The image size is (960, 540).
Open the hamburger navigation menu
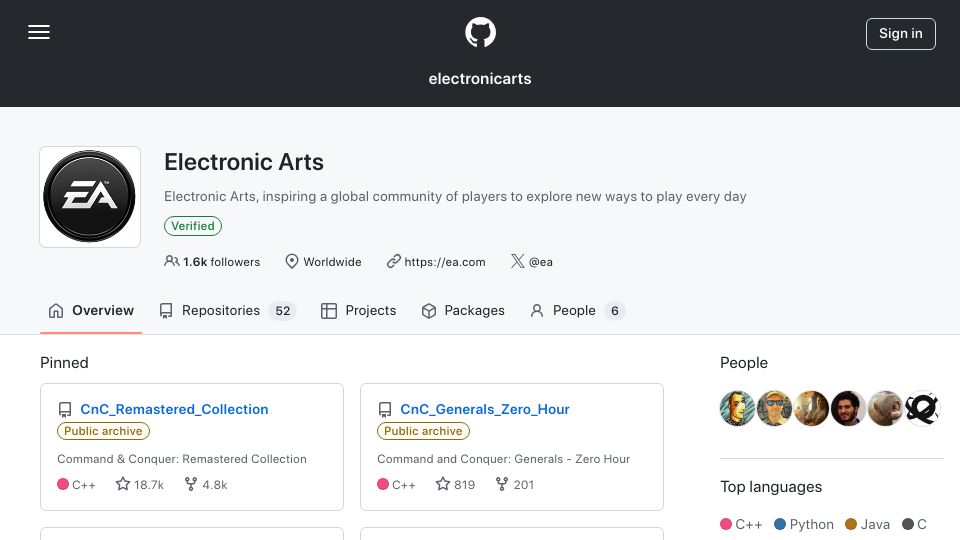(x=39, y=32)
